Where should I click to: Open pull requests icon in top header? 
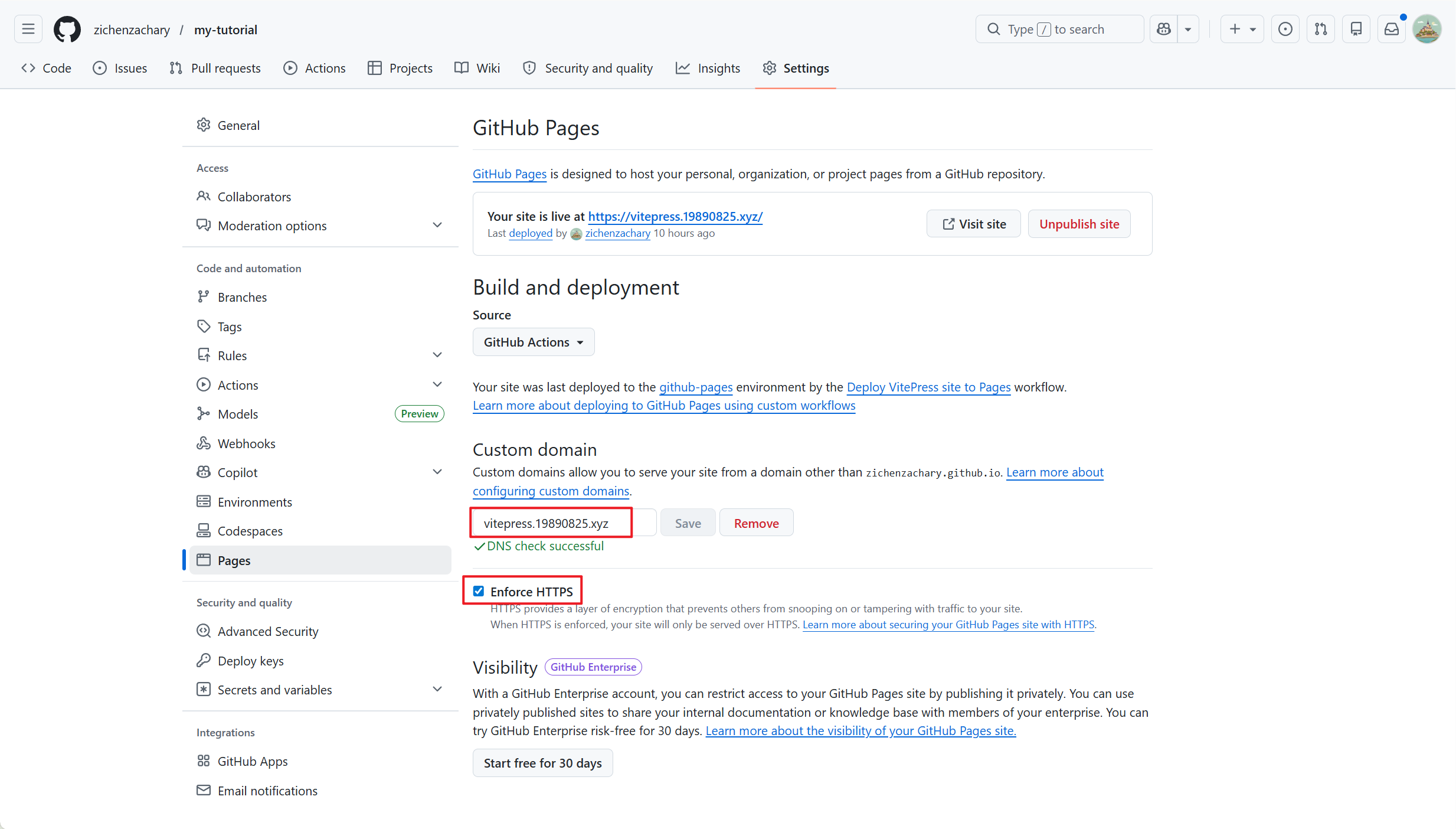pos(1321,29)
